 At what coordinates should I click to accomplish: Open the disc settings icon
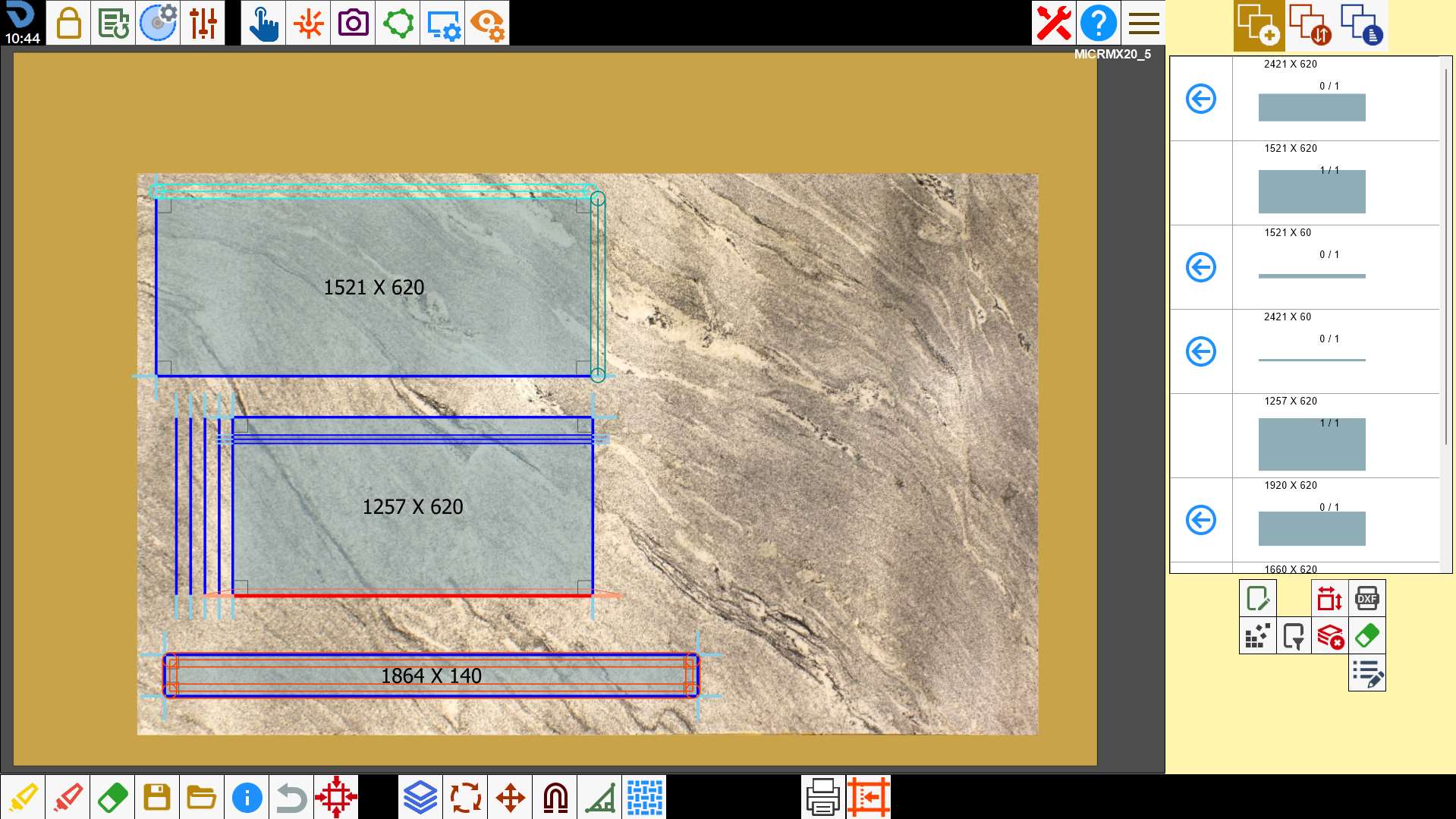[158, 23]
